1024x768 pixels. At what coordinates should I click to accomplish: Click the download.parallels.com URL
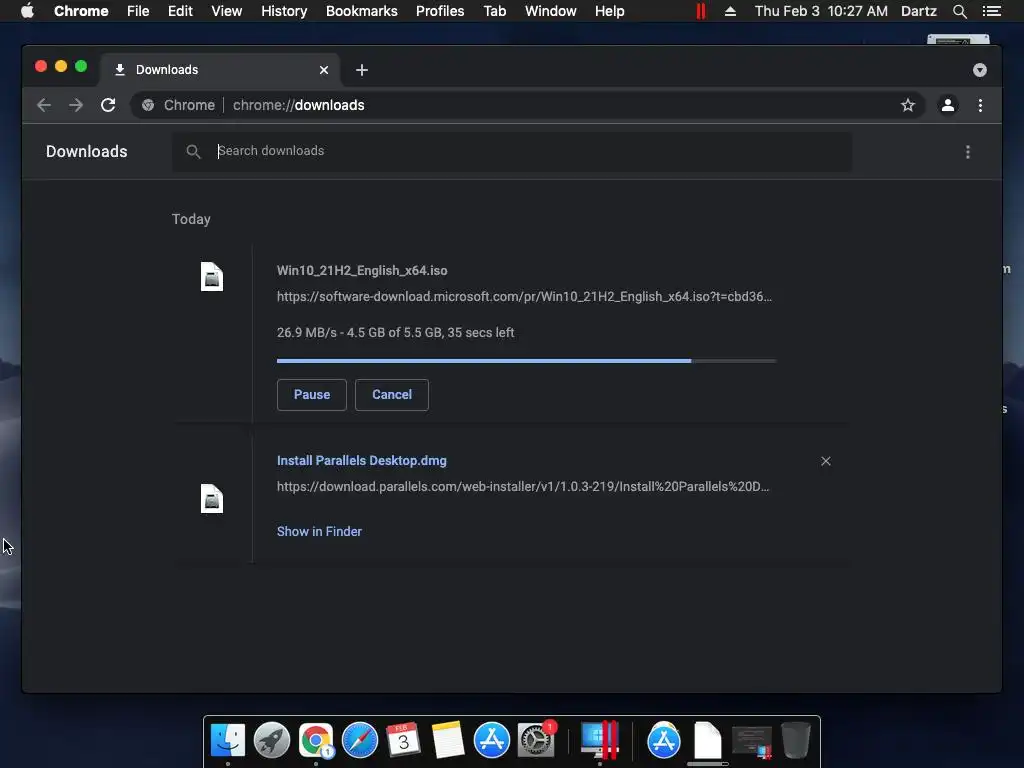pyautogui.click(x=523, y=487)
